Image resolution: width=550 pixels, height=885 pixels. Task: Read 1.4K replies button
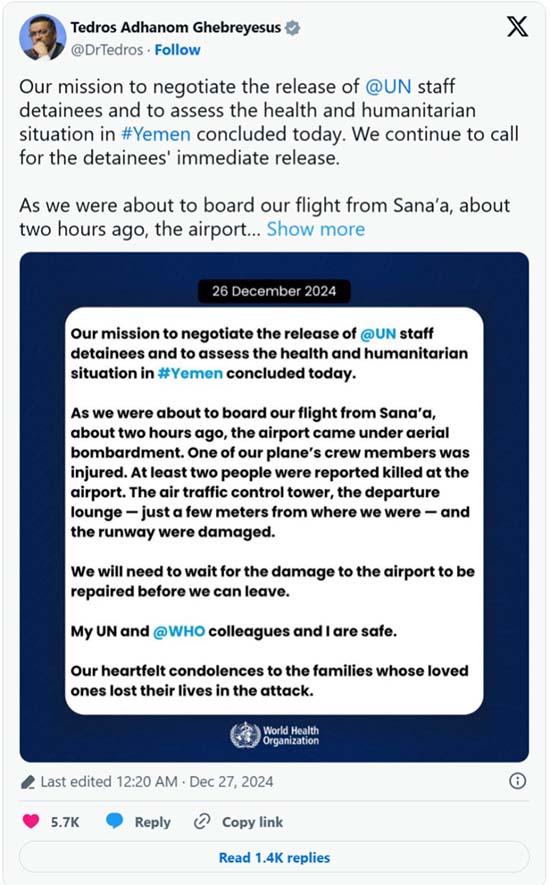[x=274, y=858]
